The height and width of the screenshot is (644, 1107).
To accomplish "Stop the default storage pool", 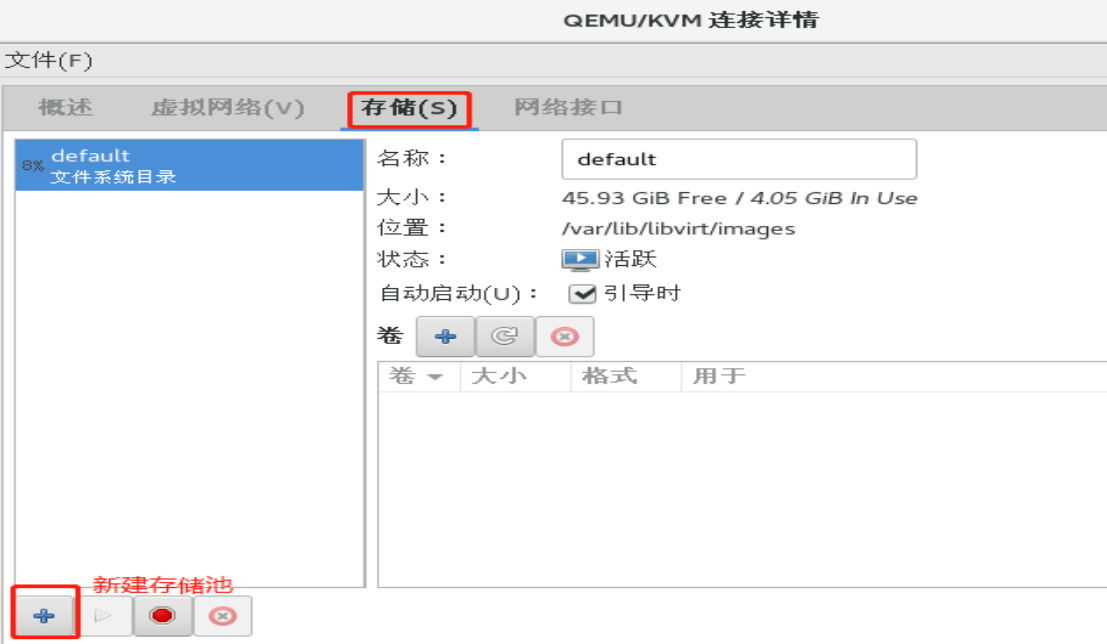I will pos(162,616).
